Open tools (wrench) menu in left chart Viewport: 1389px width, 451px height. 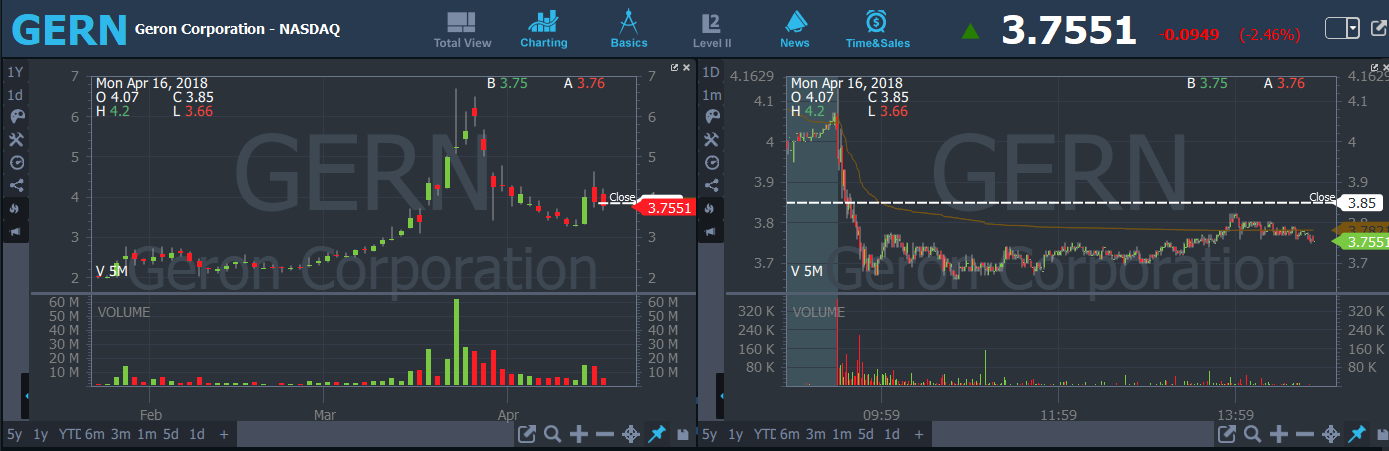click(15, 139)
